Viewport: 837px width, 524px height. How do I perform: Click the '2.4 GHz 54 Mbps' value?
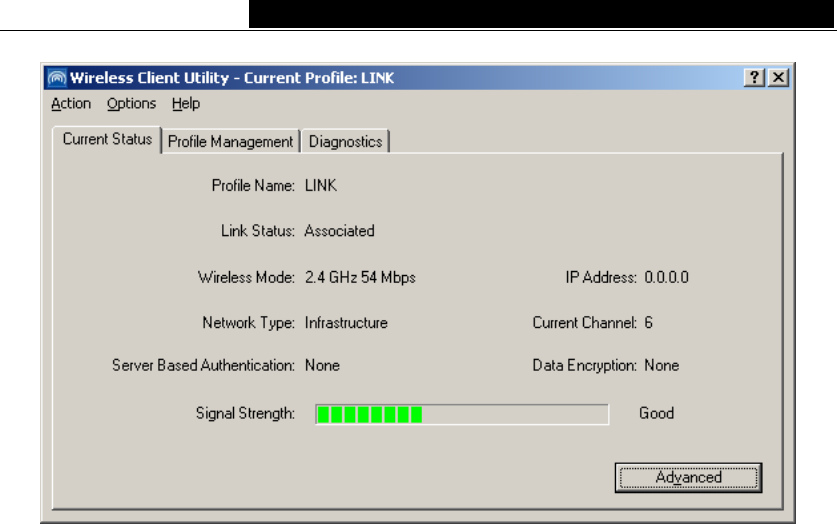tap(360, 277)
